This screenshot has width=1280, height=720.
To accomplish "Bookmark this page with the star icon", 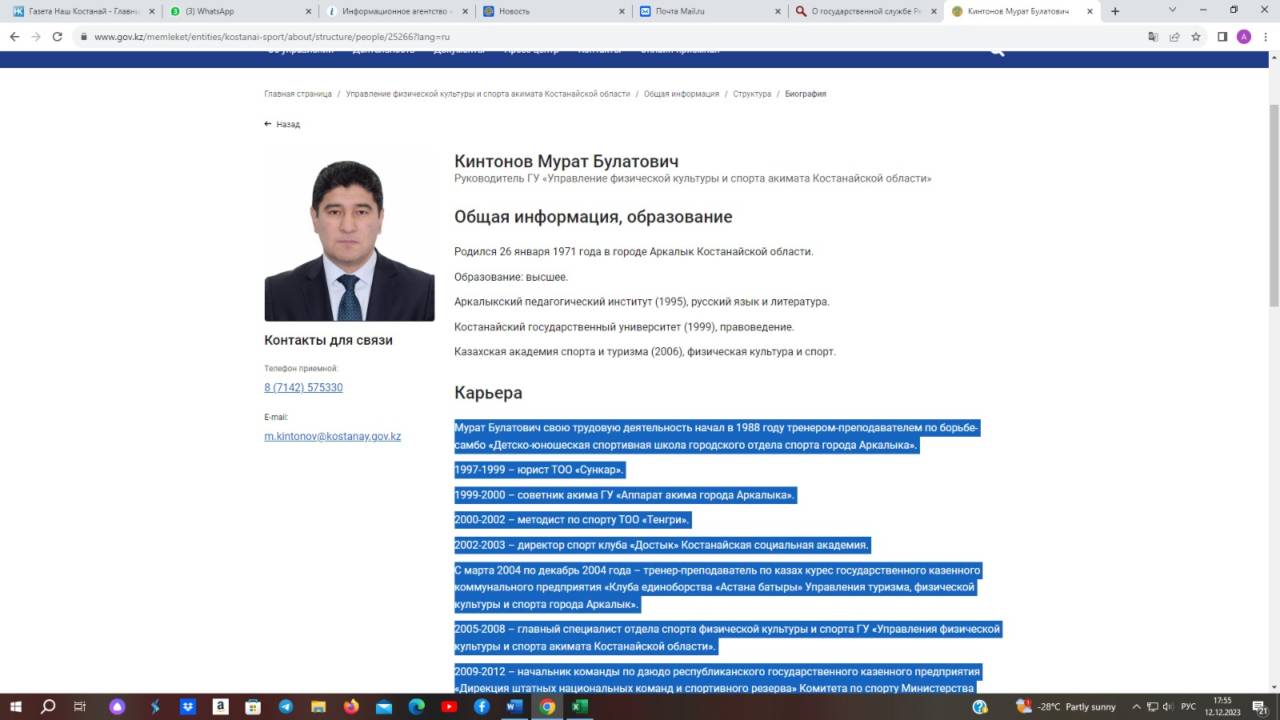I will point(1195,37).
